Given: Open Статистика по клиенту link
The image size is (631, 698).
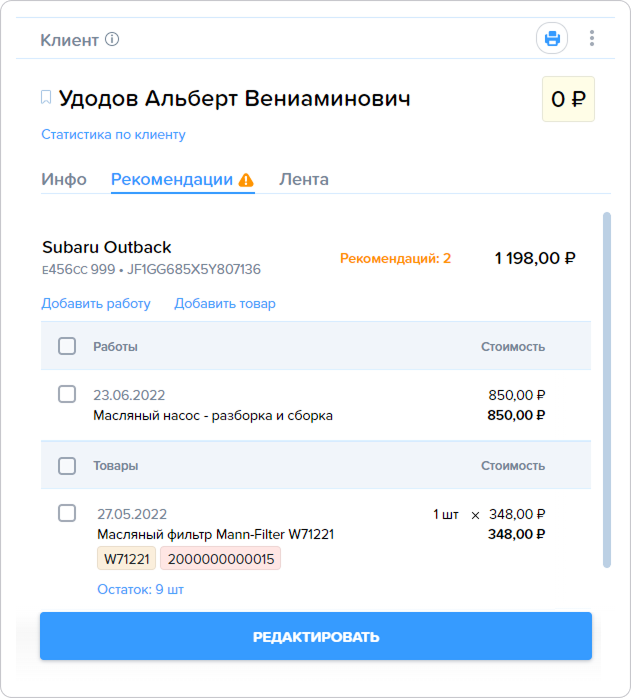Looking at the screenshot, I should [x=113, y=134].
